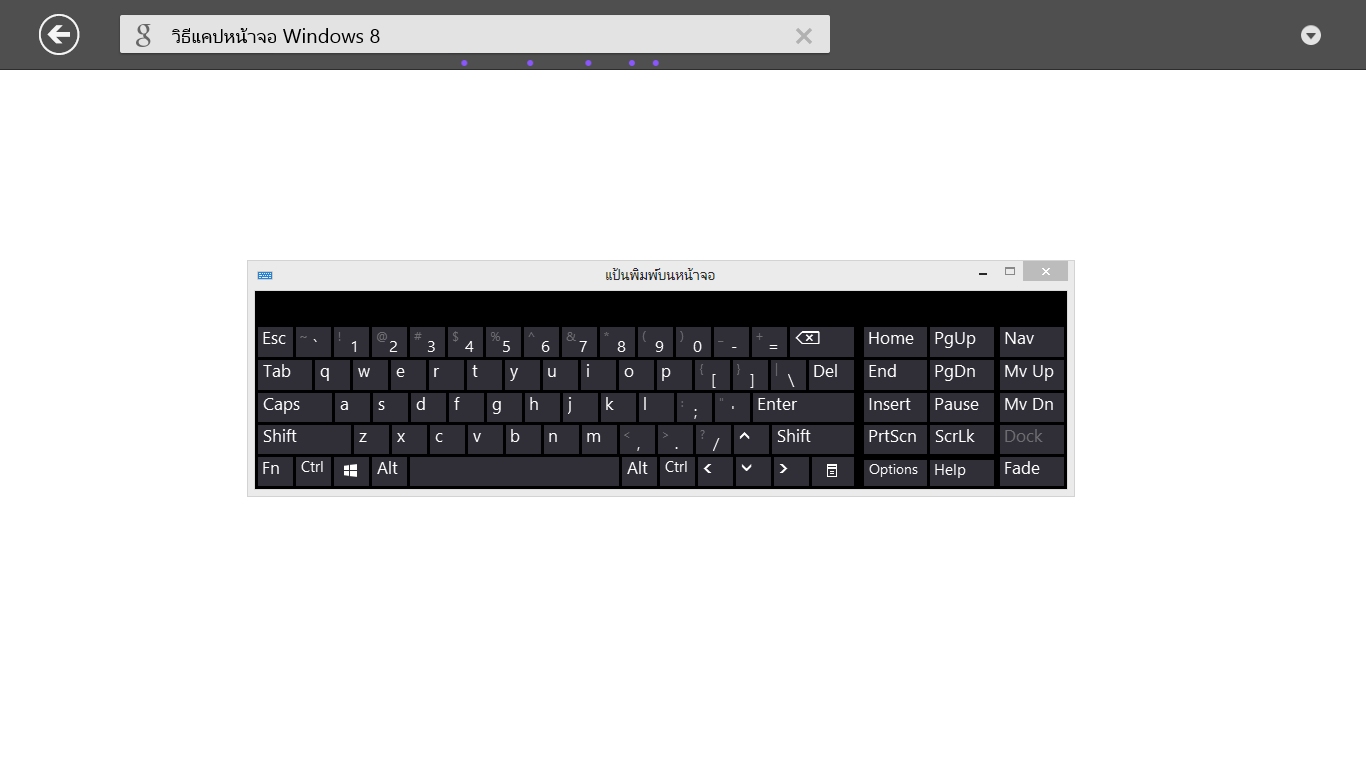1366x768 pixels.
Task: Tap the PrtScn key
Action: coord(895,439)
